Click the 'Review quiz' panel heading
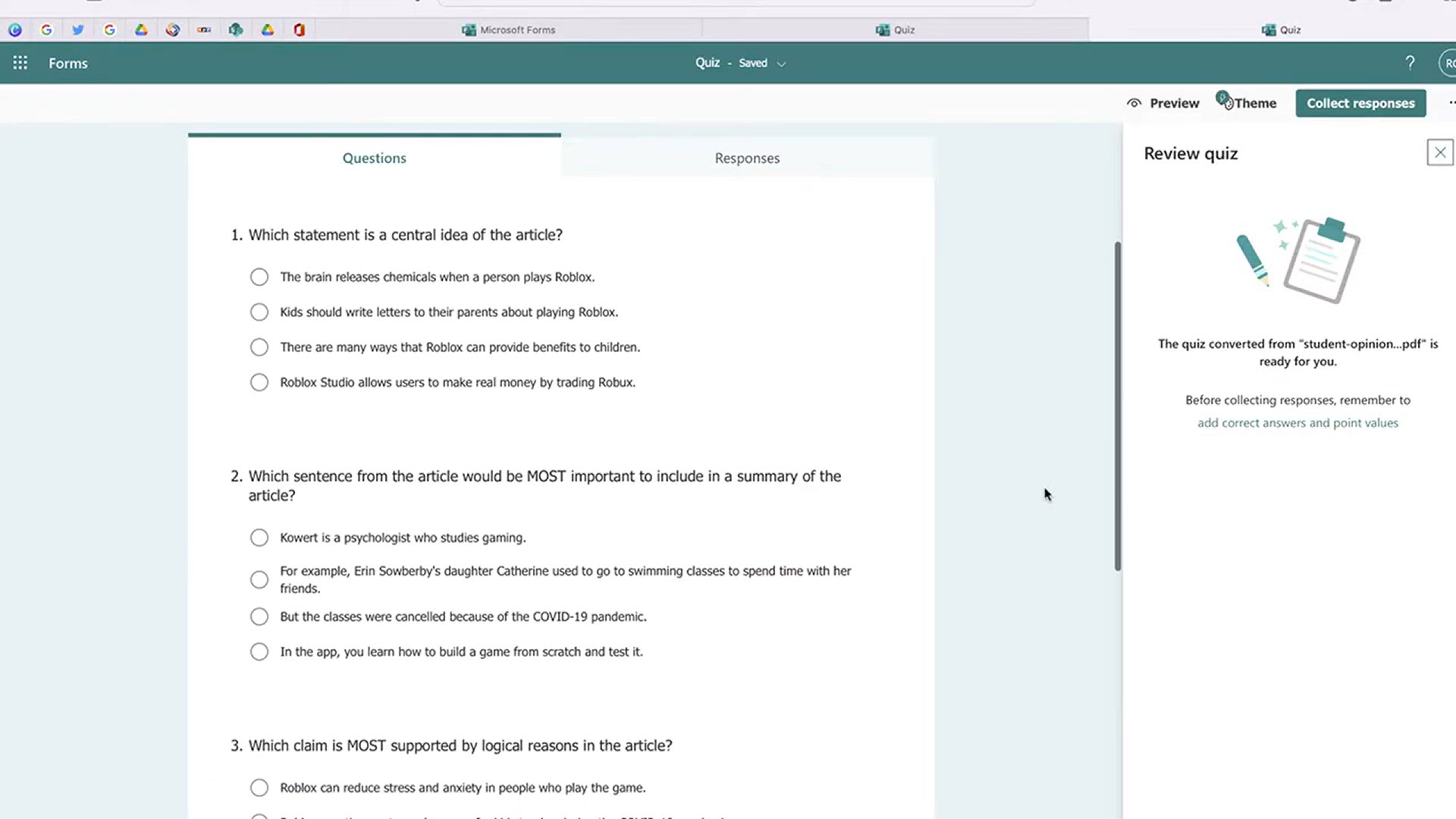This screenshot has width=1456, height=819. (x=1191, y=153)
